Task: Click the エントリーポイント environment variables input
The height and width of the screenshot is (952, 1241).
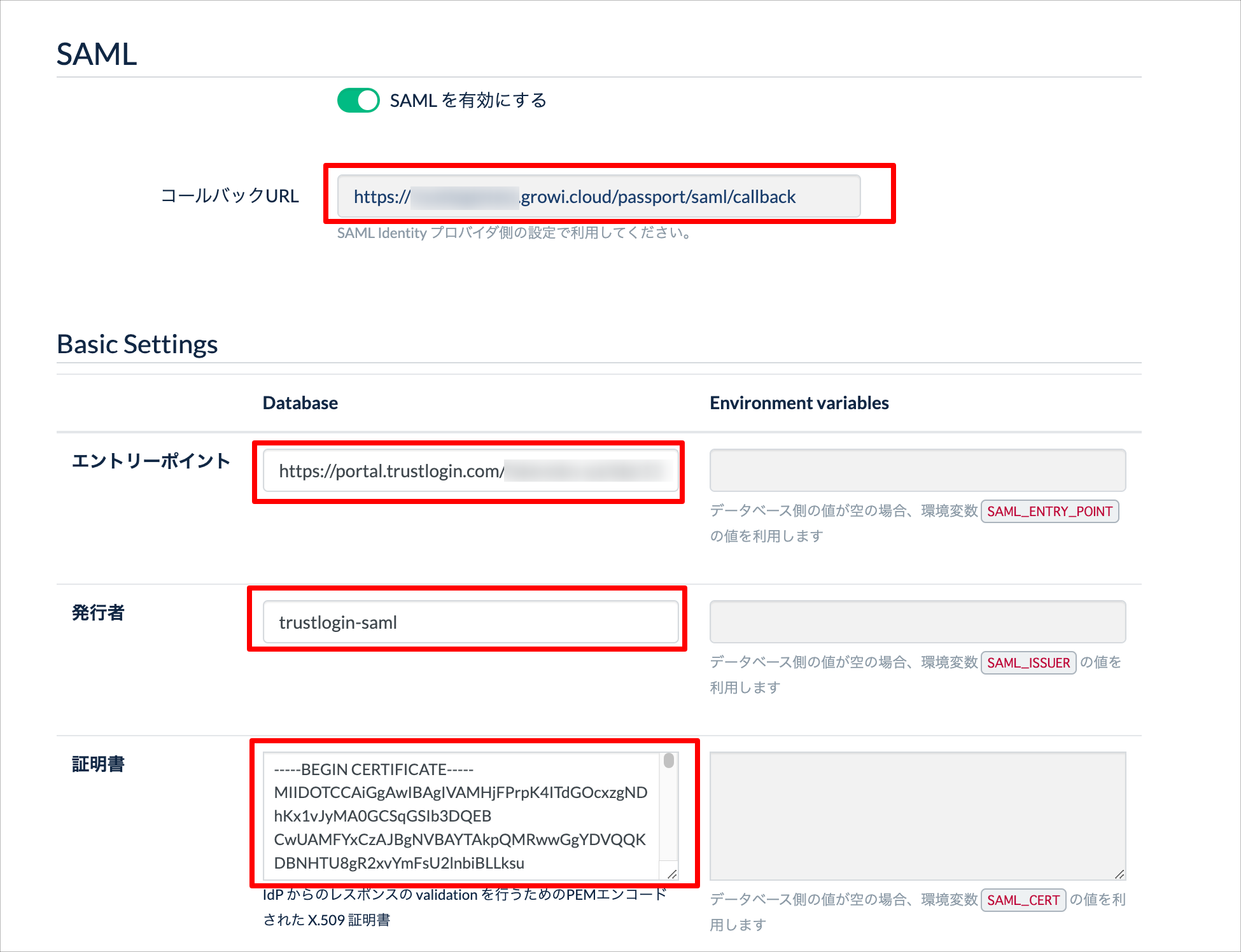Action: pyautogui.click(x=917, y=470)
